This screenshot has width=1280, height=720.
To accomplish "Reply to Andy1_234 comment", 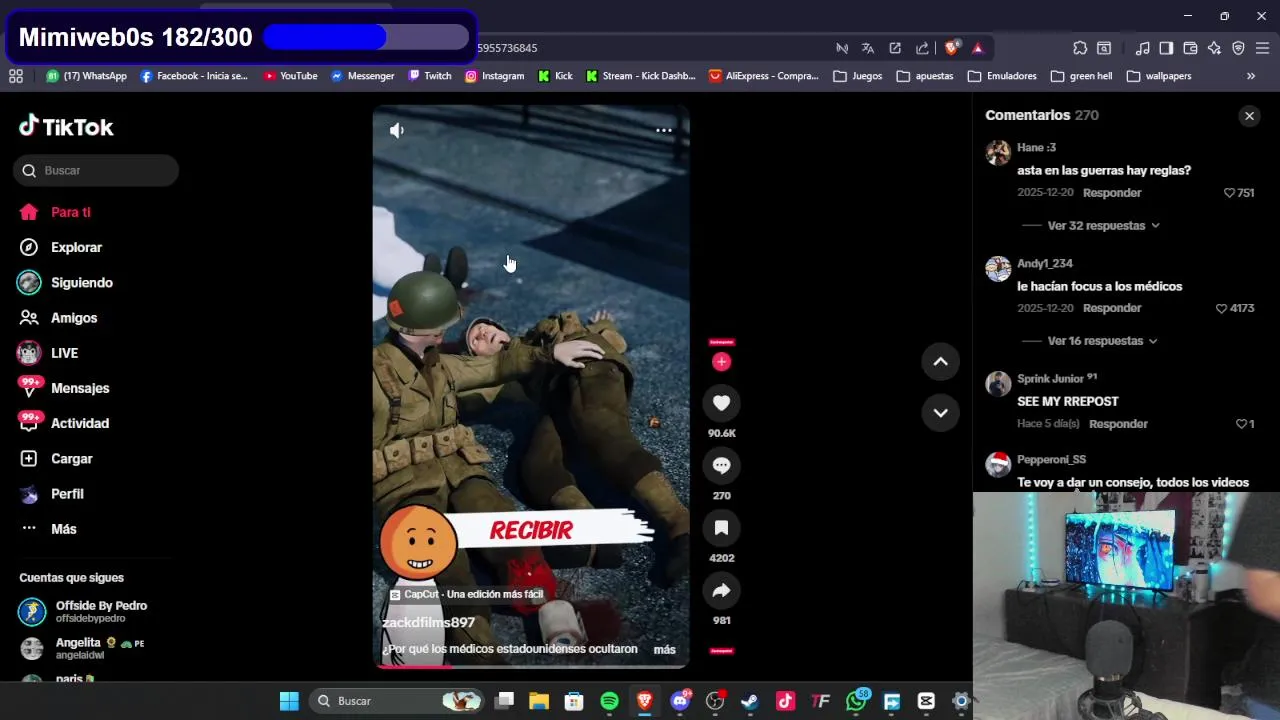I will (1112, 308).
